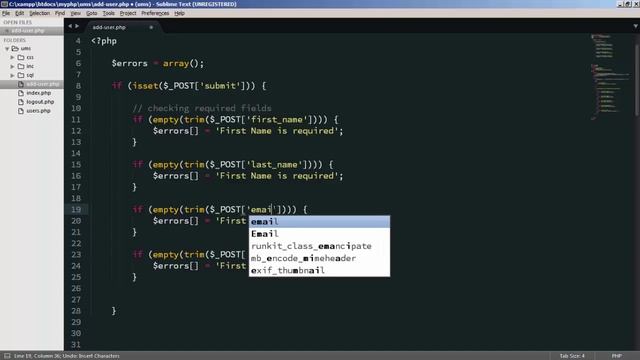
Task: Open the Project menu
Action: coord(128,13)
